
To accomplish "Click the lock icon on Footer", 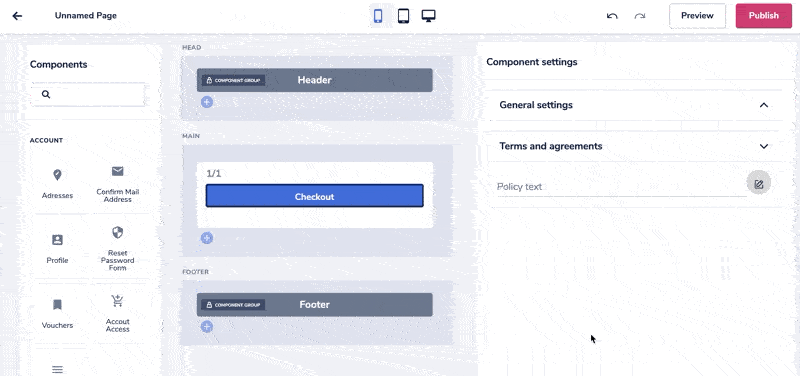I will tap(209, 305).
